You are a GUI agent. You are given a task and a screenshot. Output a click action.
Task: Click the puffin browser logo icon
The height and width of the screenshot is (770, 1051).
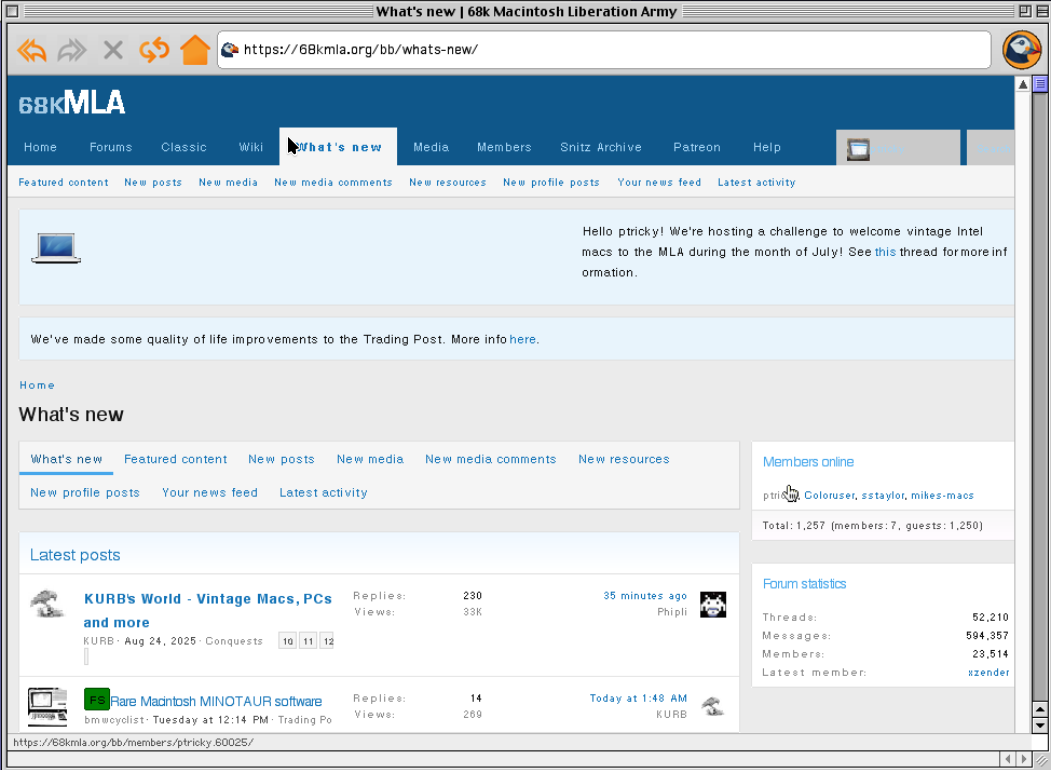[x=1022, y=50]
